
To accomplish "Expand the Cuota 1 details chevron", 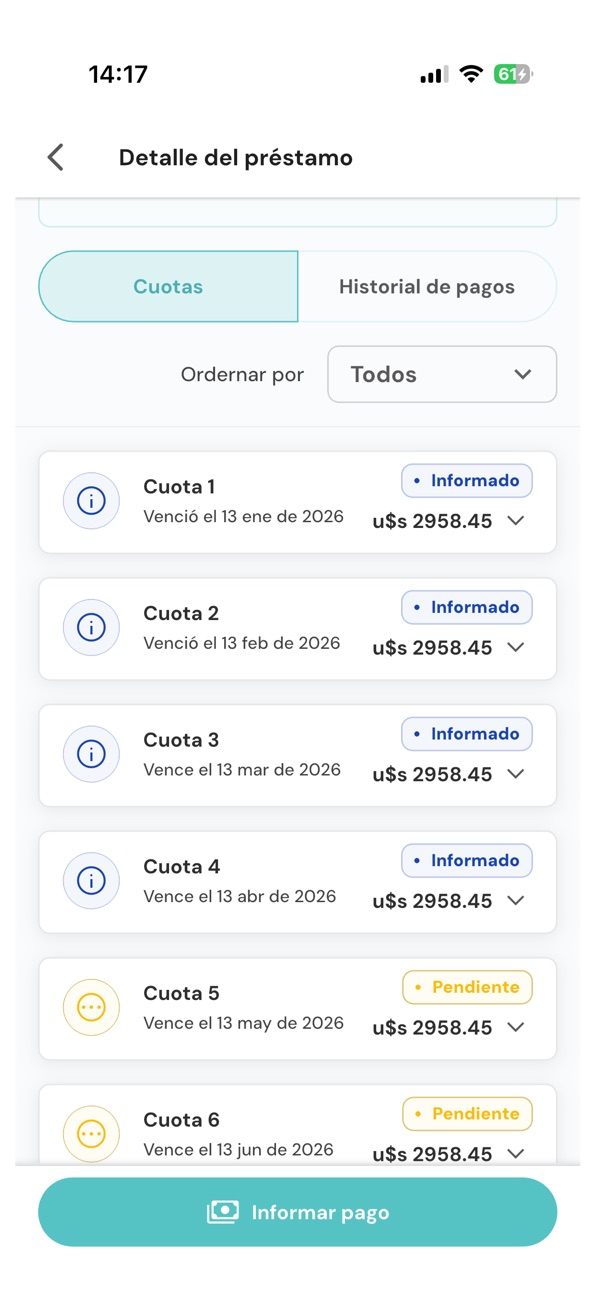I will coord(516,521).
